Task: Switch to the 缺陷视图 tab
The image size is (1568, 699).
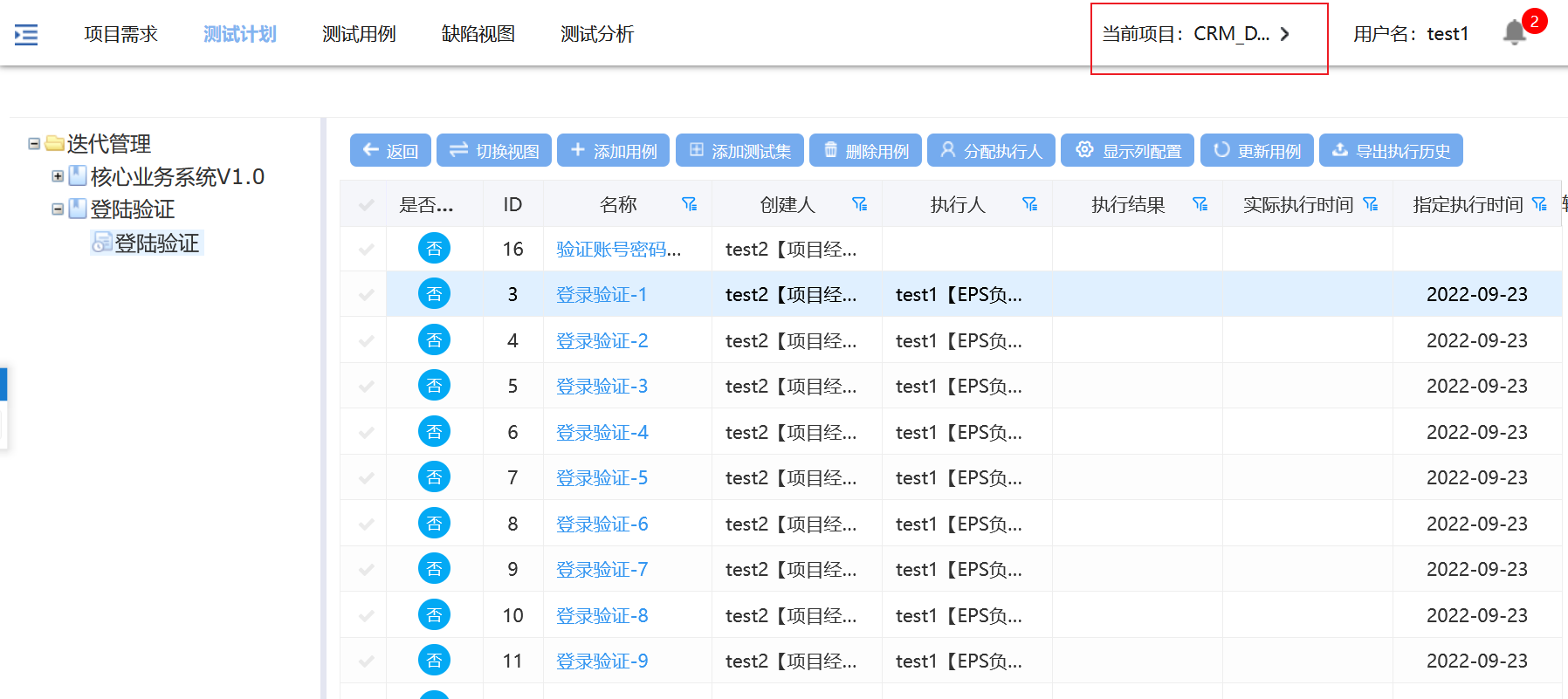Action: 478,34
